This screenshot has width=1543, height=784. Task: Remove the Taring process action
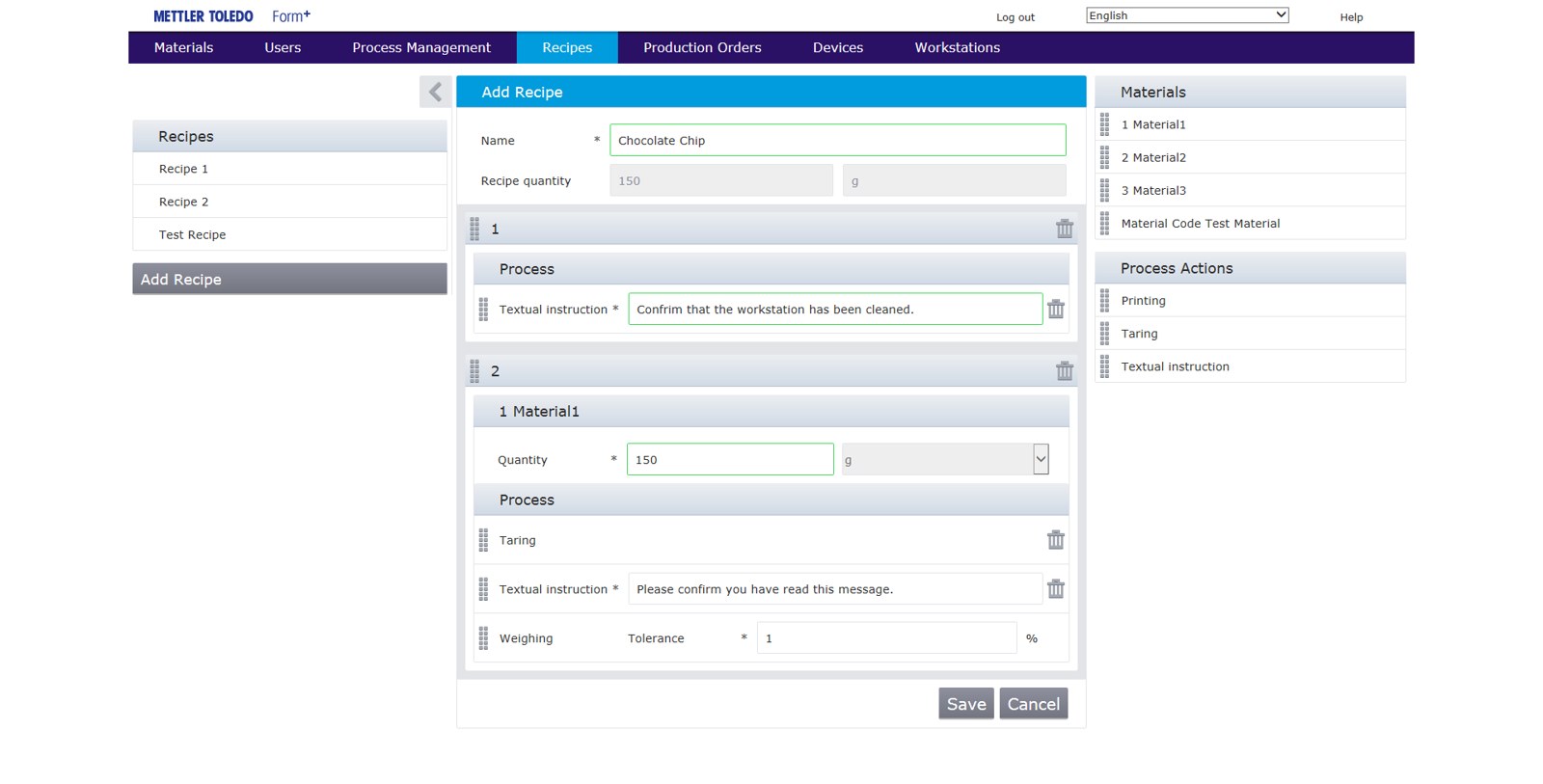(x=1056, y=540)
